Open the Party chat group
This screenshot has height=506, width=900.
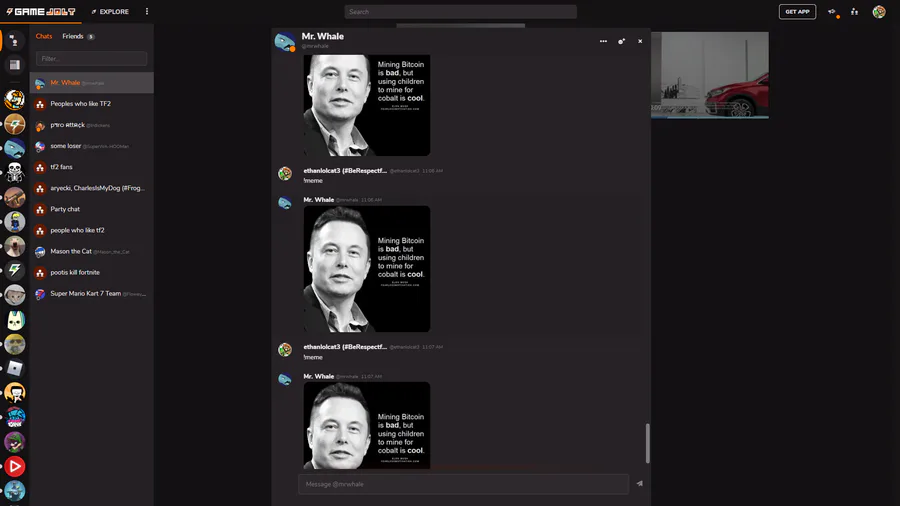pos(92,209)
